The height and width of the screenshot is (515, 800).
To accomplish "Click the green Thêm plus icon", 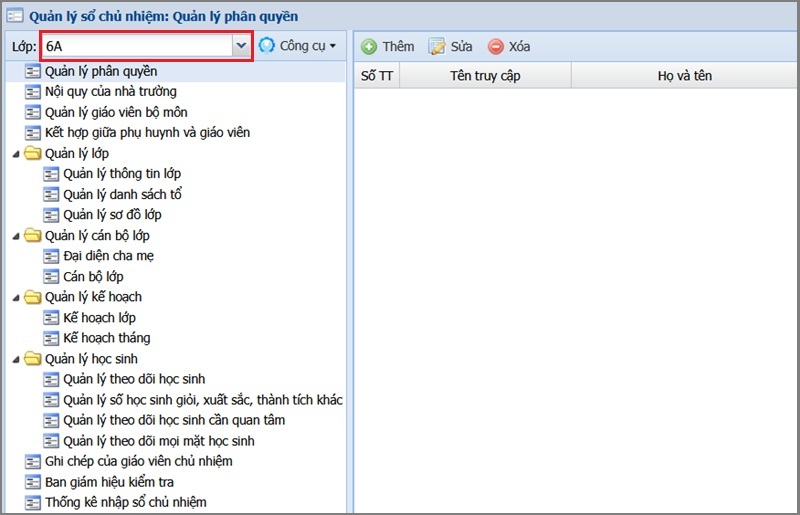I will pyautogui.click(x=369, y=46).
